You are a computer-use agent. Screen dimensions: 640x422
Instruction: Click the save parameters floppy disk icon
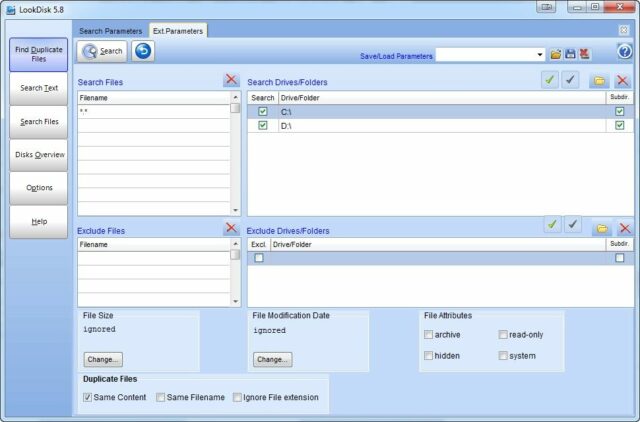click(570, 54)
